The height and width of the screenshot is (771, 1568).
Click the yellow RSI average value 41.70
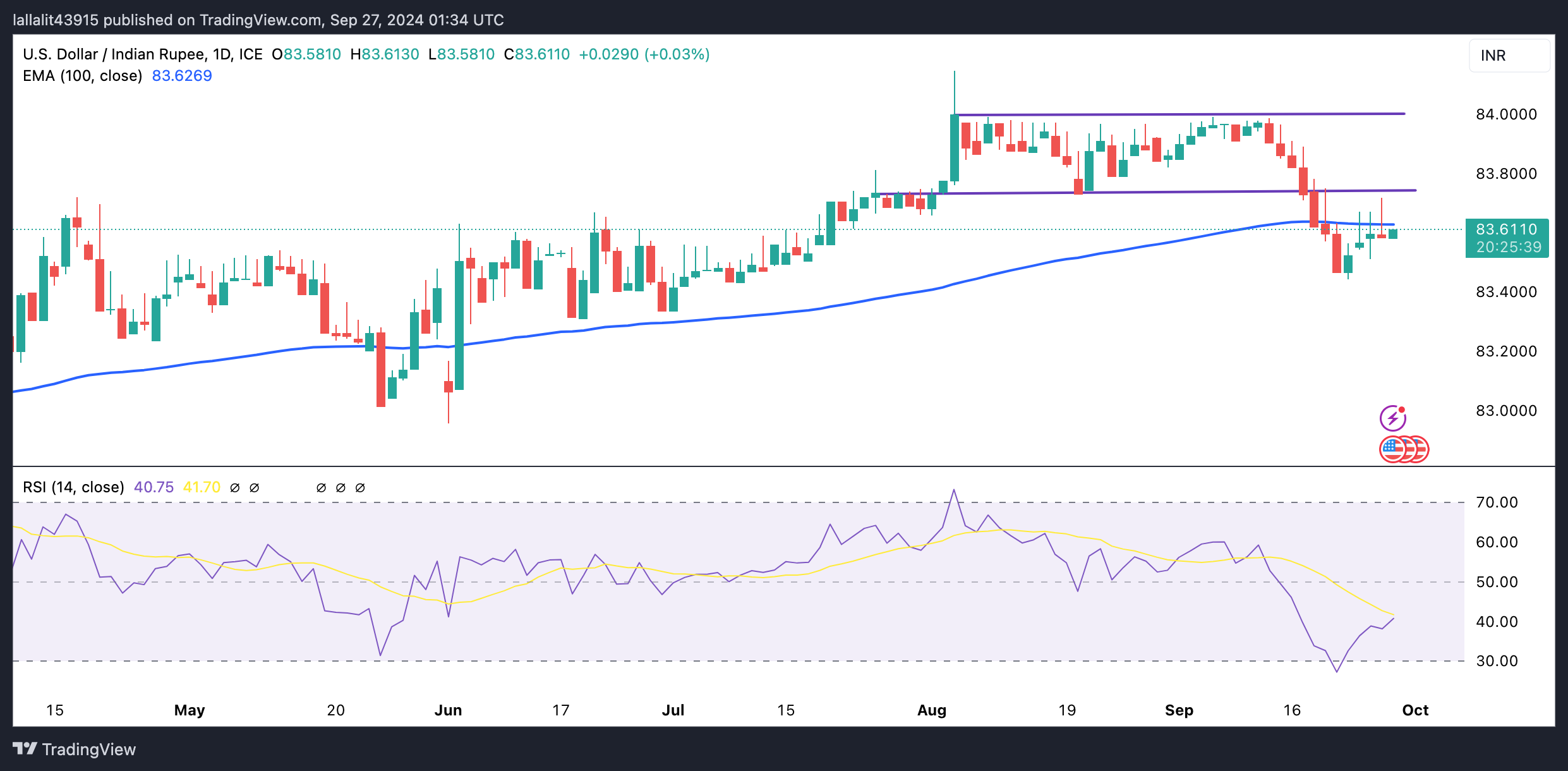[x=202, y=487]
